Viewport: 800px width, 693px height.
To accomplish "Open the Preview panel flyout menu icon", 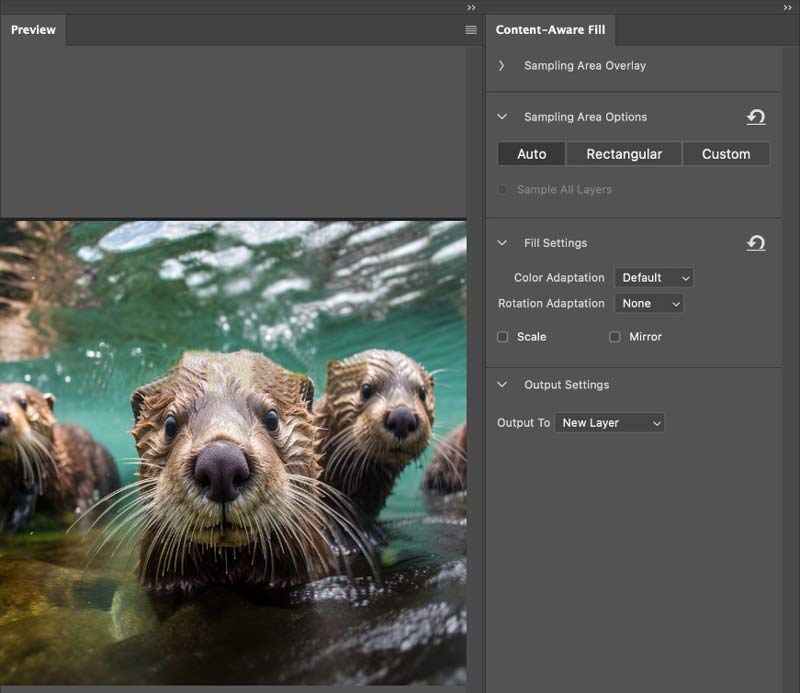I will point(471,30).
